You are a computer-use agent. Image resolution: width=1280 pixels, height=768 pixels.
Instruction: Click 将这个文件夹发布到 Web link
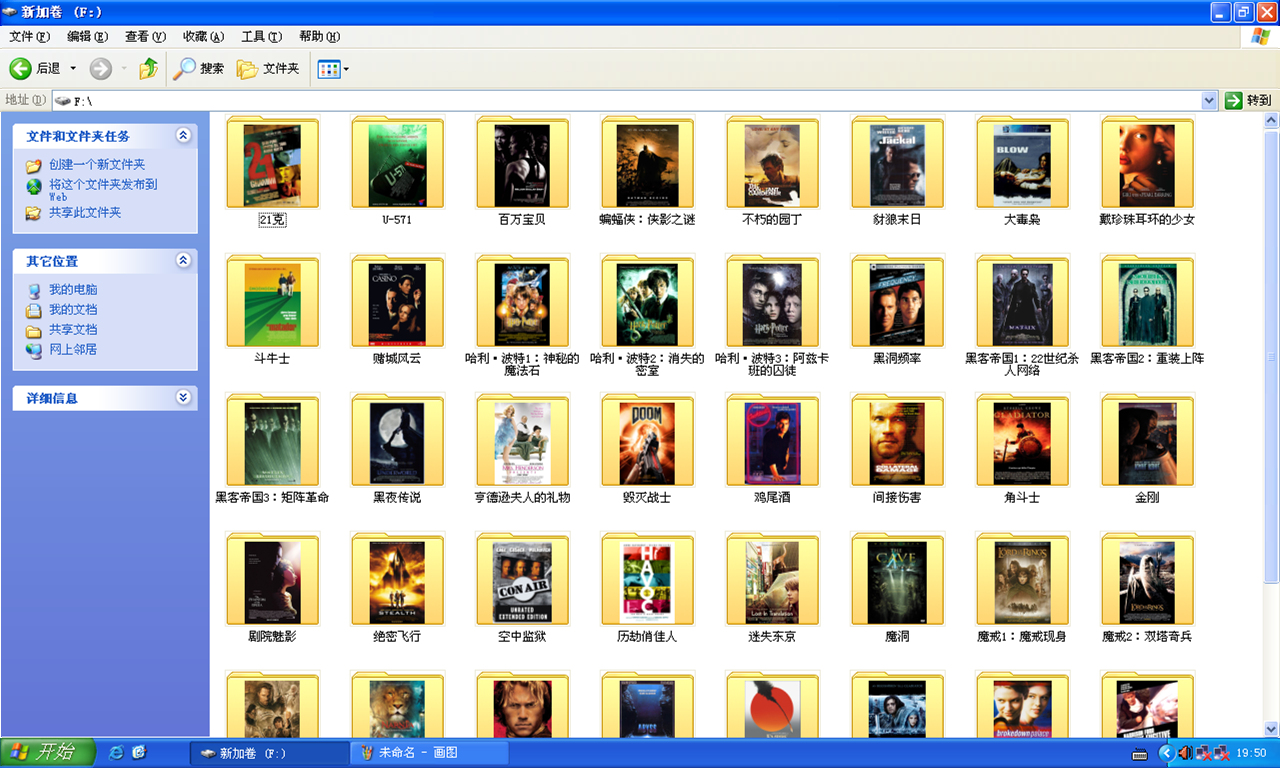[x=103, y=190]
